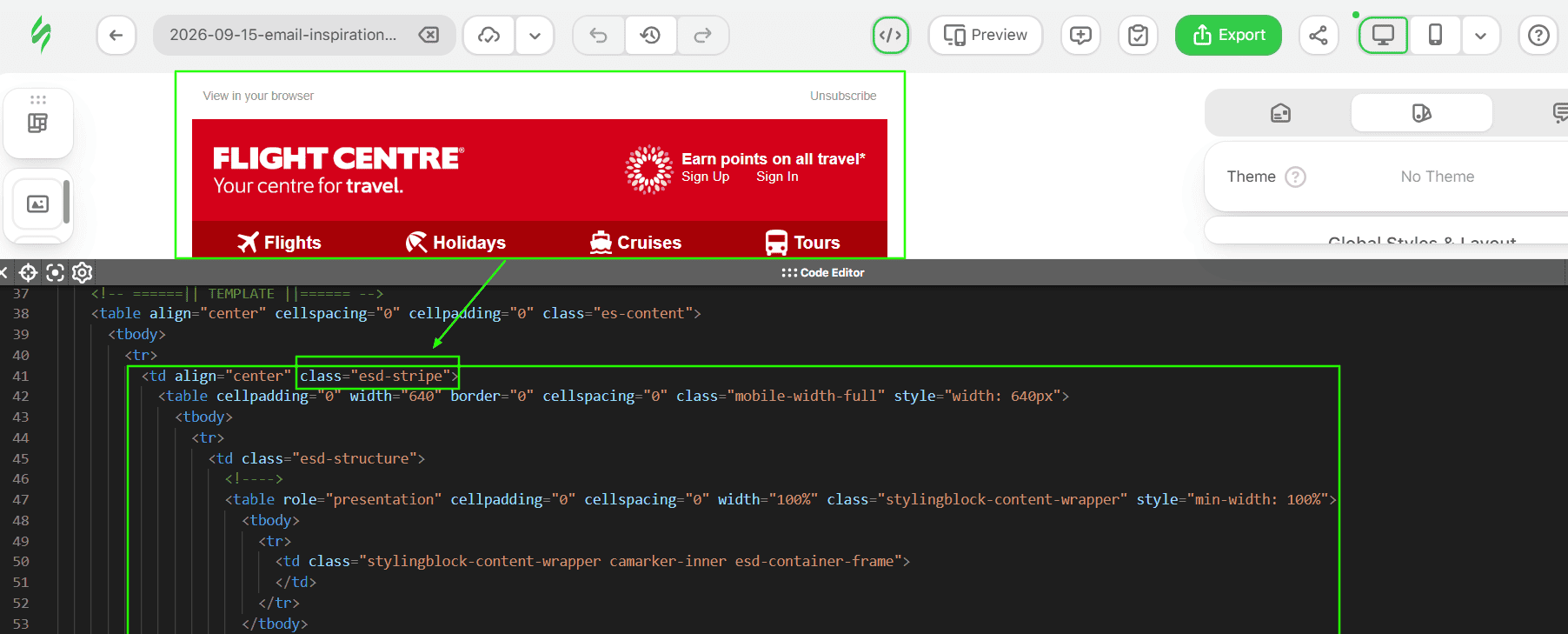
Task: Click the View in your browser link
Action: (258, 96)
